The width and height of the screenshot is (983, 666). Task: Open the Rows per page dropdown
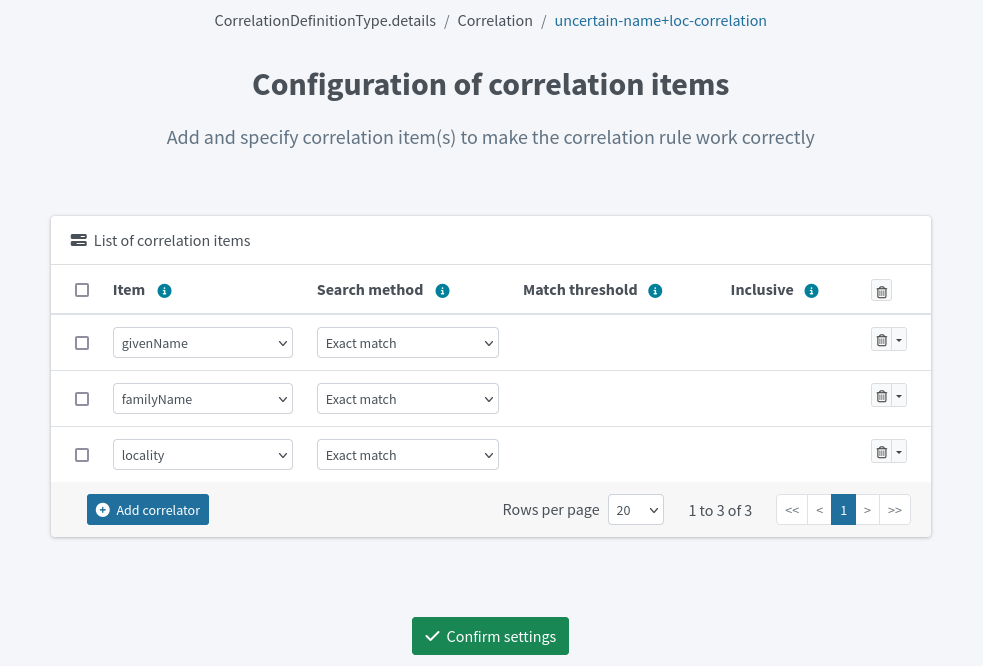click(x=635, y=509)
